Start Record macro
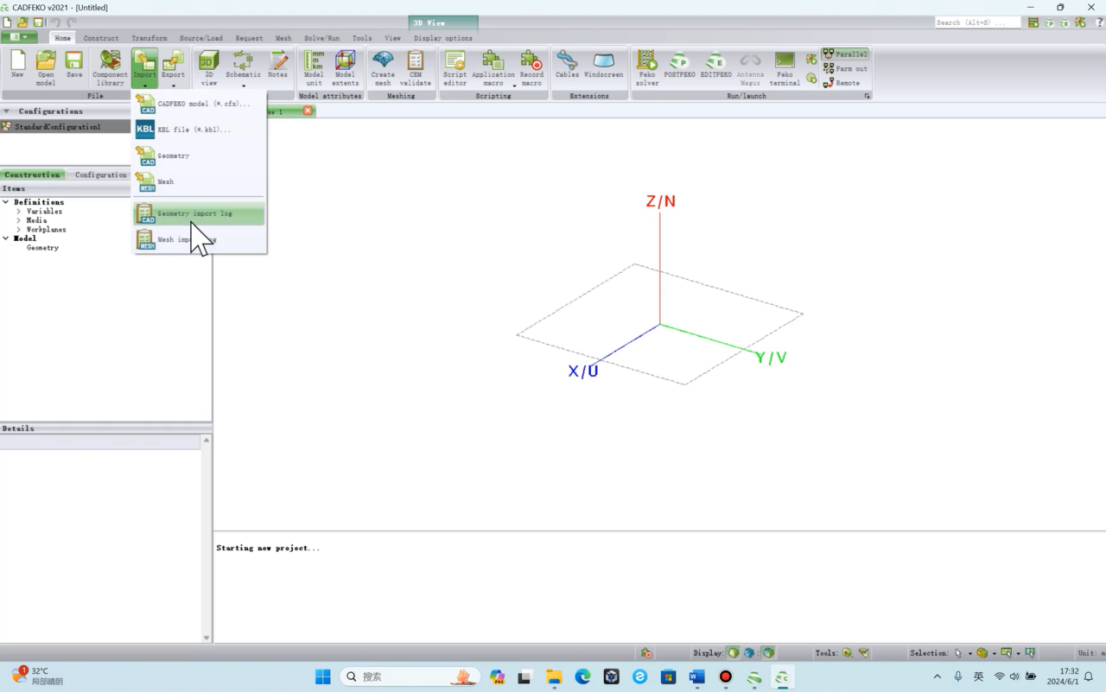The width and height of the screenshot is (1106, 692). pyautogui.click(x=532, y=68)
